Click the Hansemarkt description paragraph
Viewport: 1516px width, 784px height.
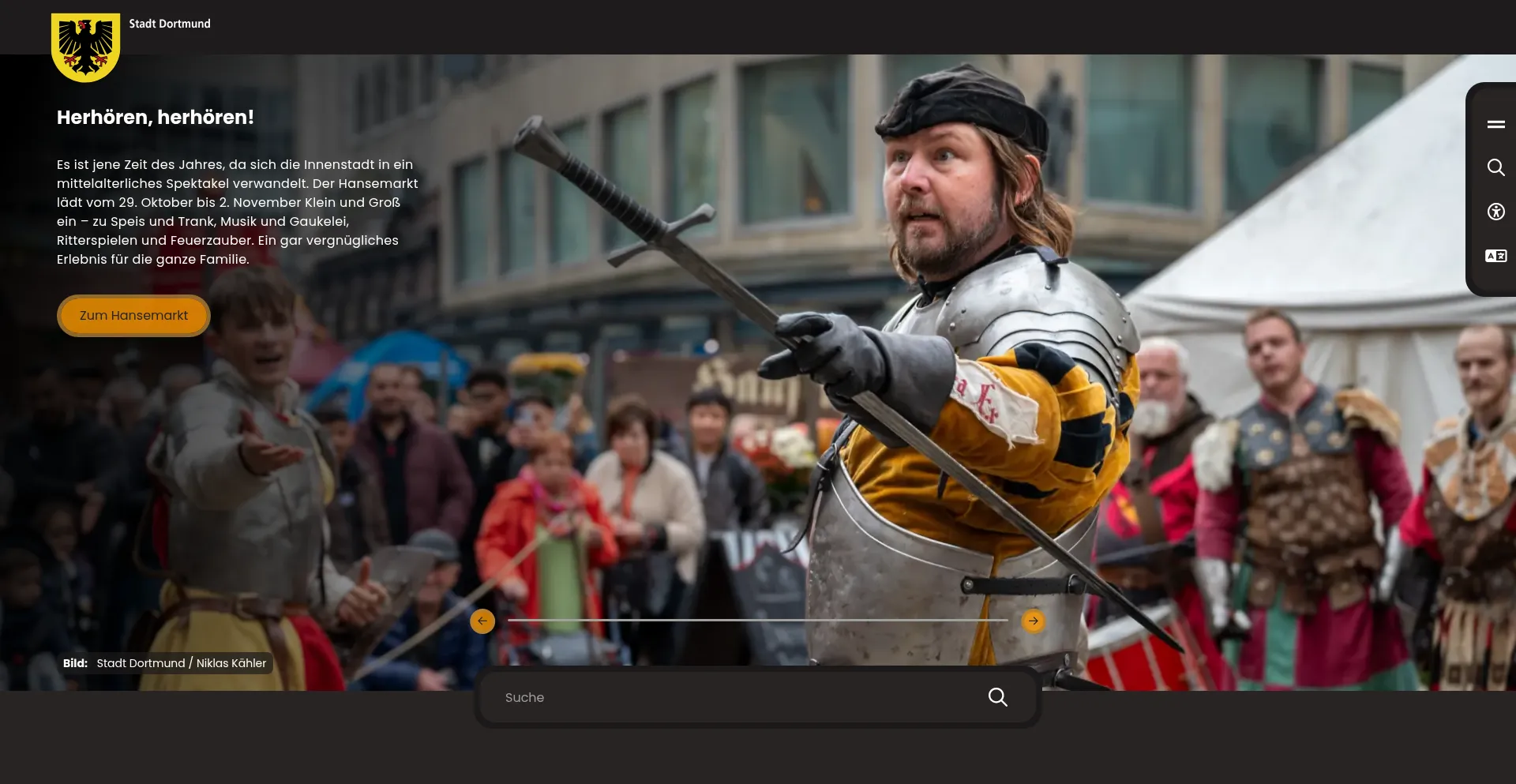coord(237,212)
